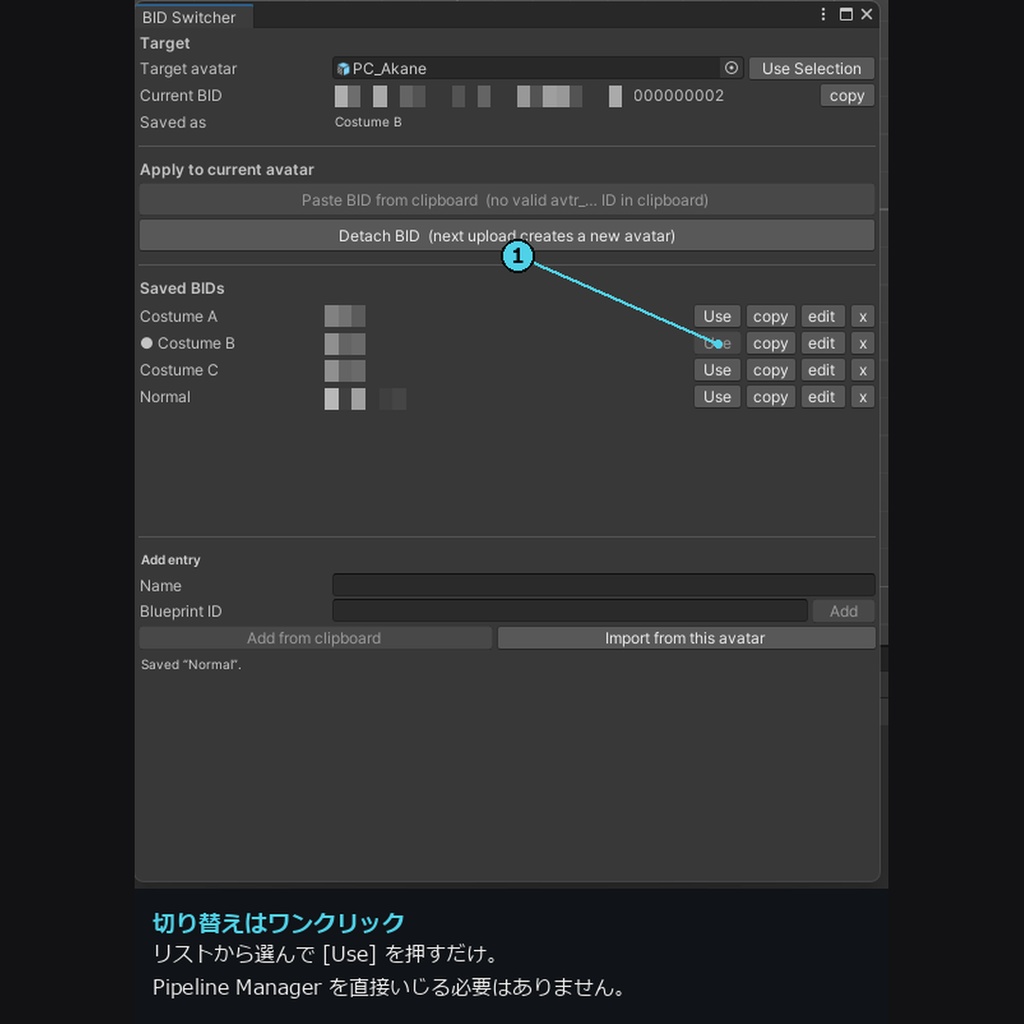
Task: Copy the Current BID value
Action: pos(846,95)
